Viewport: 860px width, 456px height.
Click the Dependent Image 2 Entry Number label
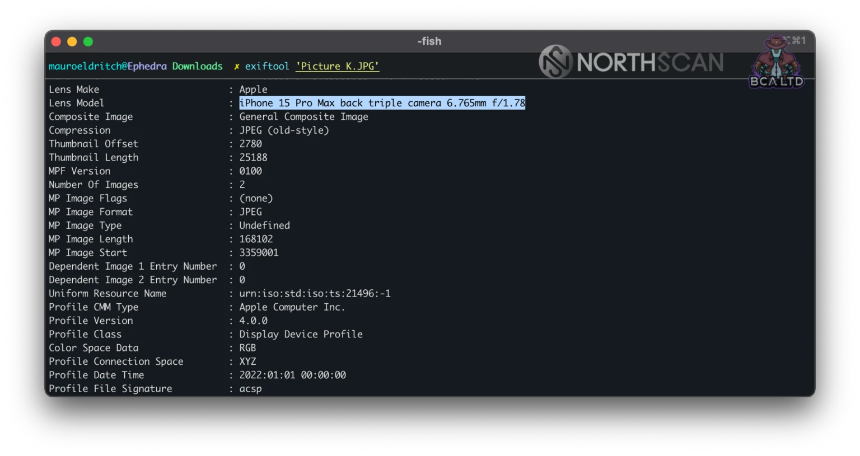[133, 280]
